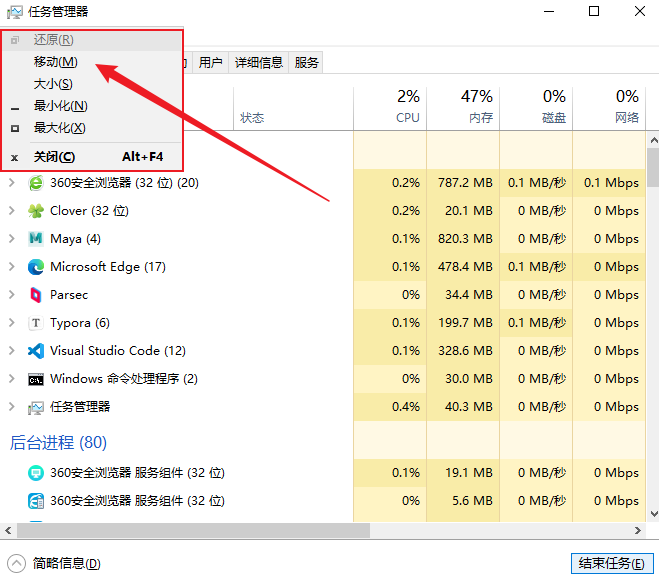Expand the Maya (4) process group

[12, 239]
